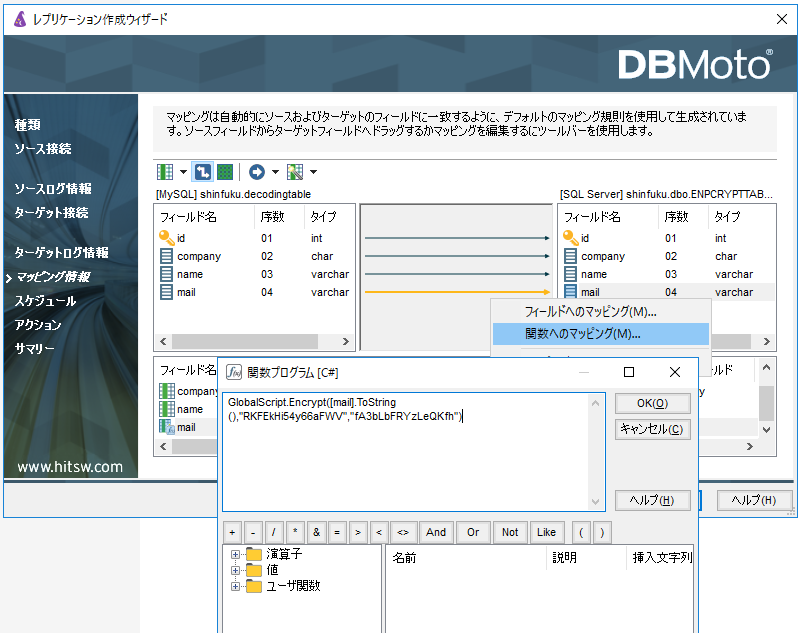Click the DBMoto wizard title bar icon
This screenshot has height=633, width=811.
coord(20,19)
